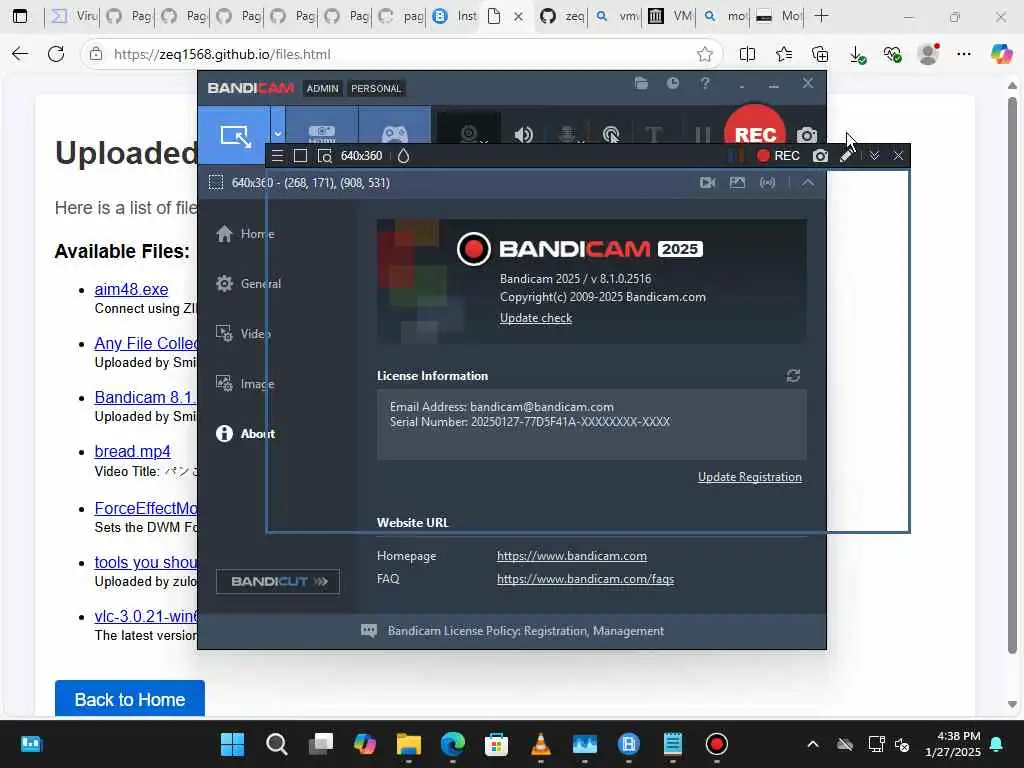Collapse panel with the up chevron
Image resolution: width=1024 pixels, height=768 pixels.
(x=808, y=182)
